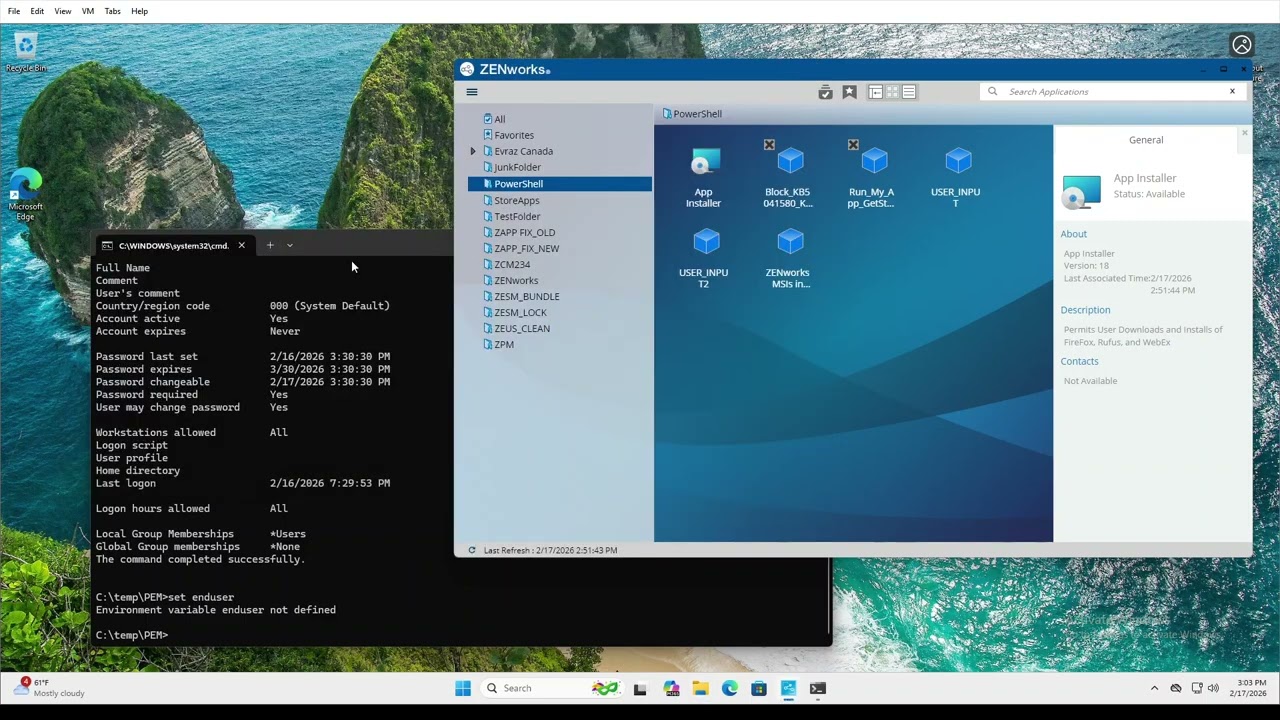Open the terminal tab dropdown arrow

pyautogui.click(x=290, y=245)
